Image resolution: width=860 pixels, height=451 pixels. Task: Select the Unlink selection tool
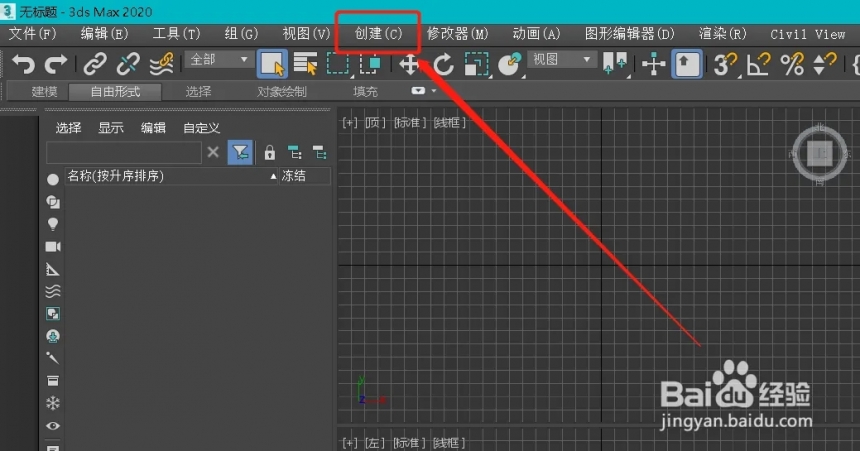click(128, 64)
